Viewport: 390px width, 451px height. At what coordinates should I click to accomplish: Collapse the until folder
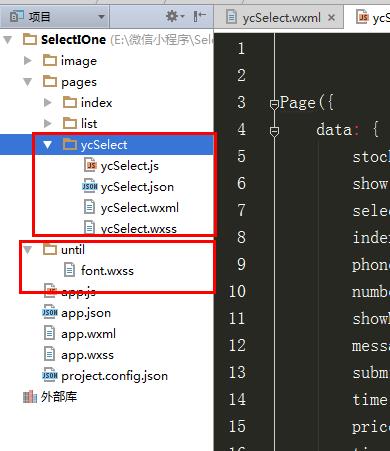(28, 250)
